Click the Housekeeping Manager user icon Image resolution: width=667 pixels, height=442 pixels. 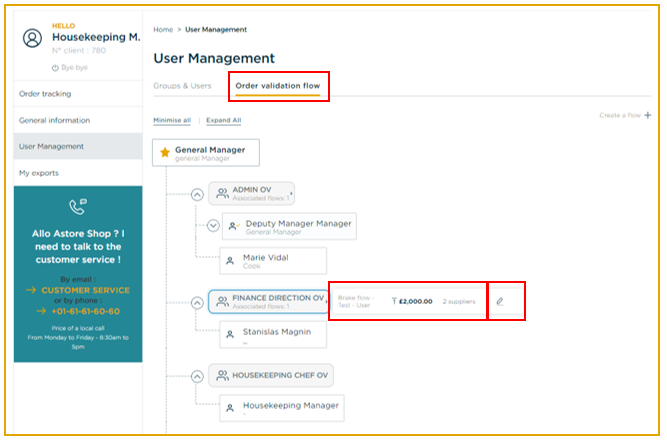[230, 408]
